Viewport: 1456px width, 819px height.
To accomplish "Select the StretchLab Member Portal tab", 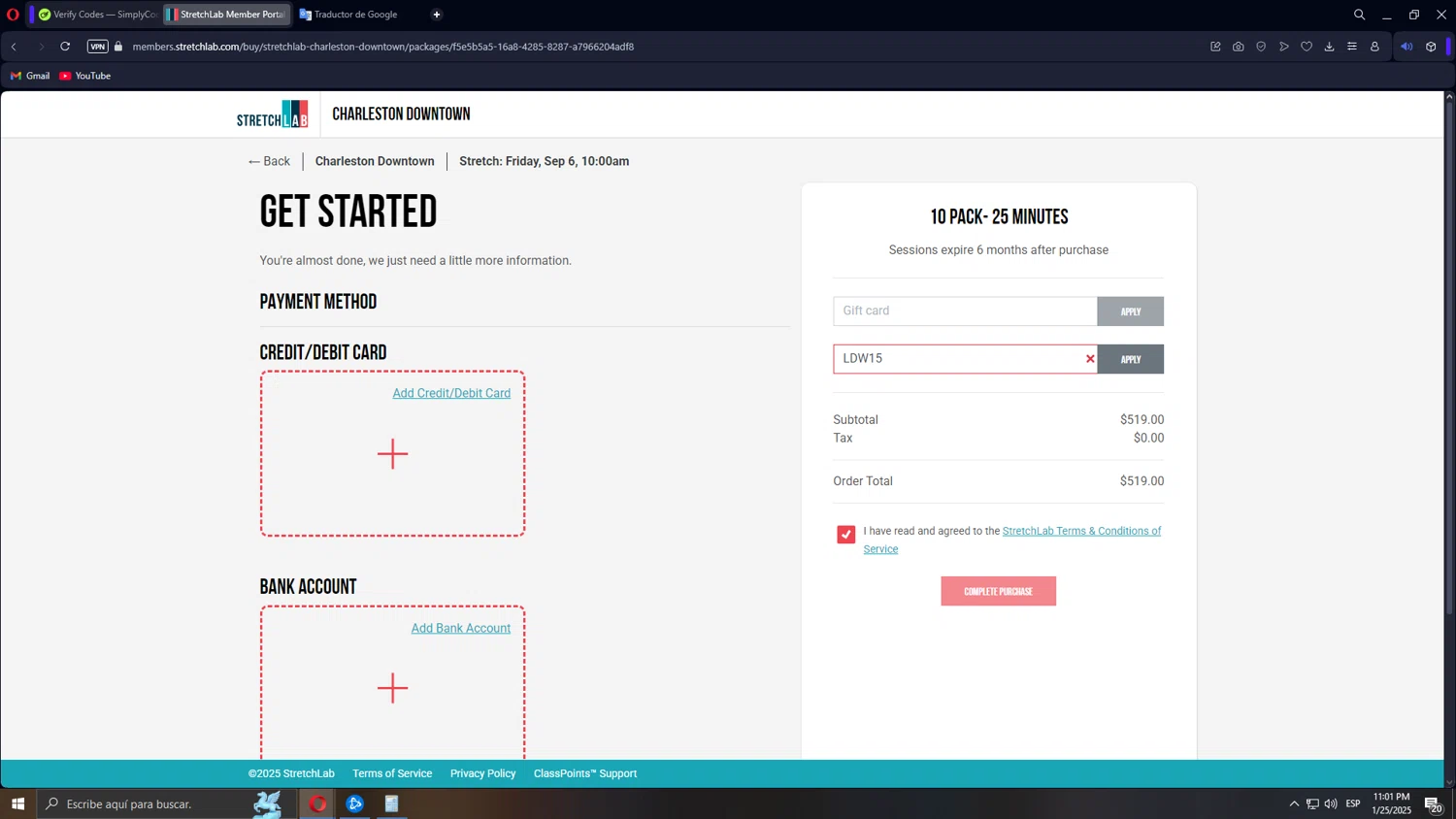I will click(227, 15).
